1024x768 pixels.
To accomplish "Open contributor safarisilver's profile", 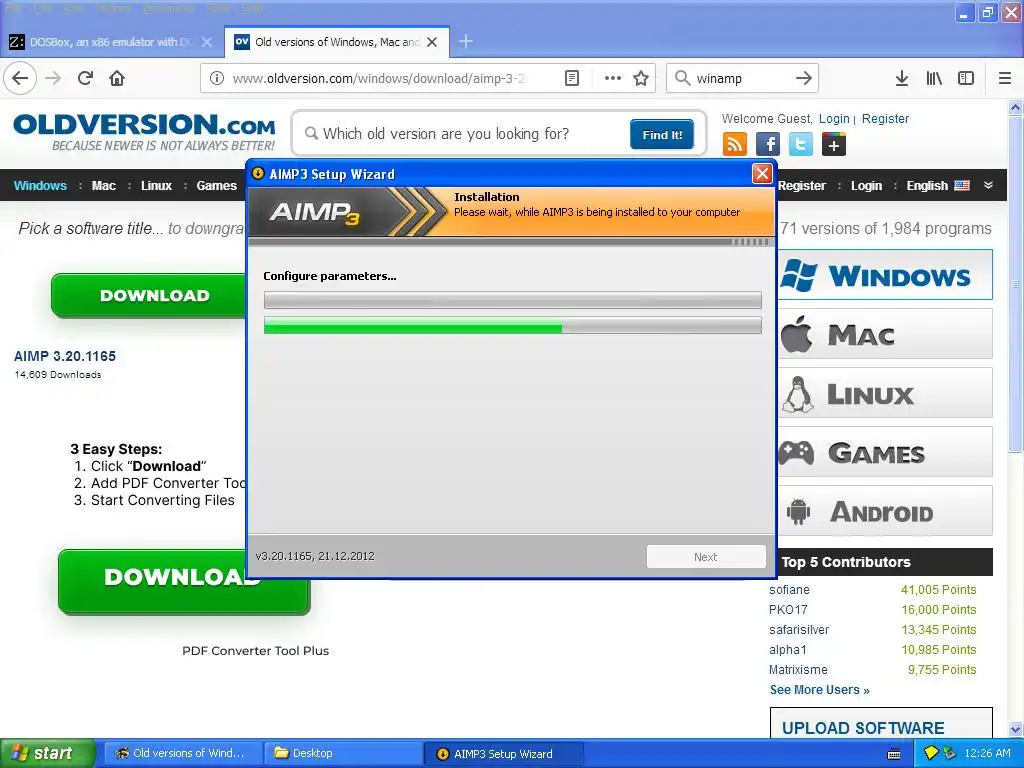I will point(799,630).
